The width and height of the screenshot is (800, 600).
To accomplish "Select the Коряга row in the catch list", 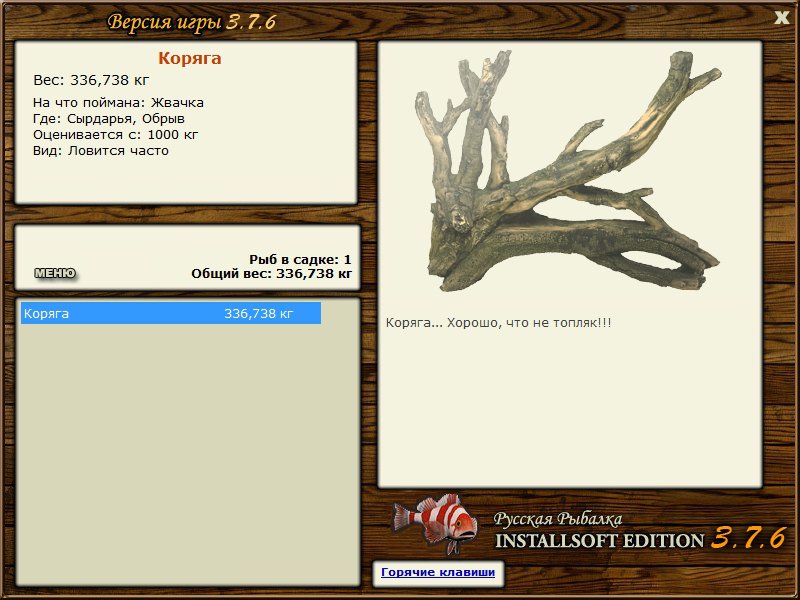I will [x=171, y=313].
